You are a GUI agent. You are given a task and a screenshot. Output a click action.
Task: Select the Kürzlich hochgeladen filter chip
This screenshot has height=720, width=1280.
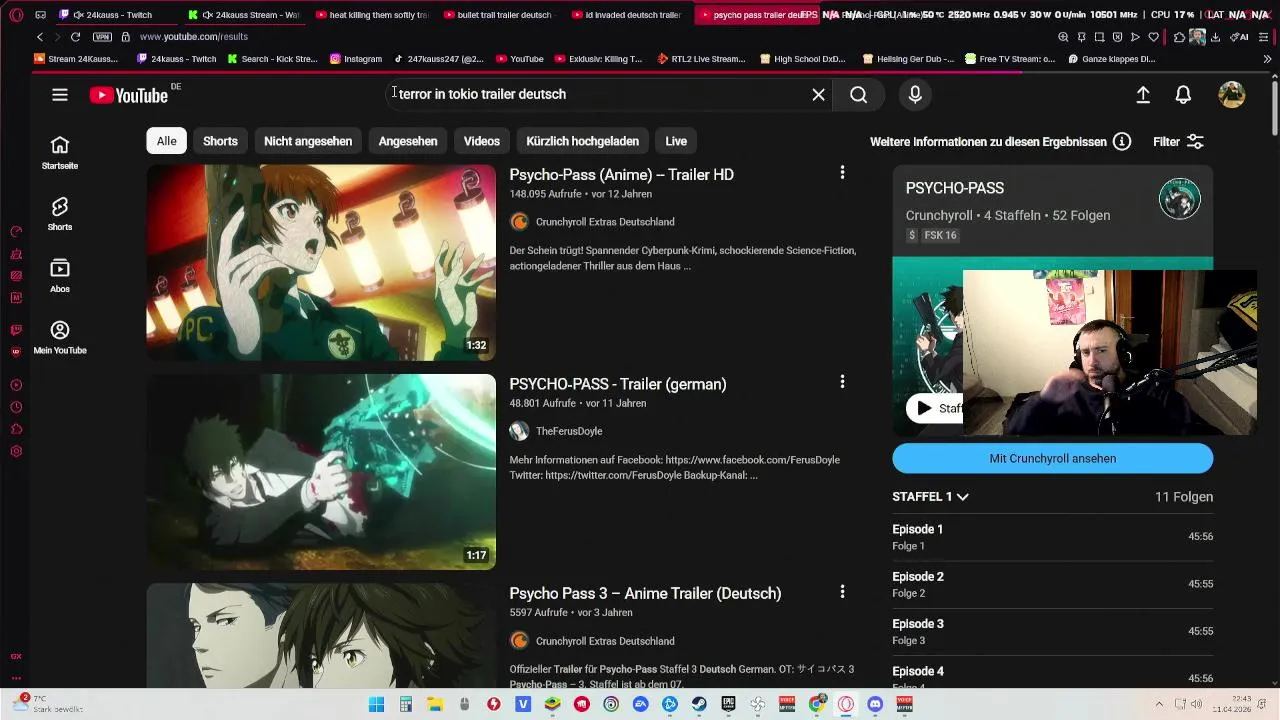coord(582,141)
